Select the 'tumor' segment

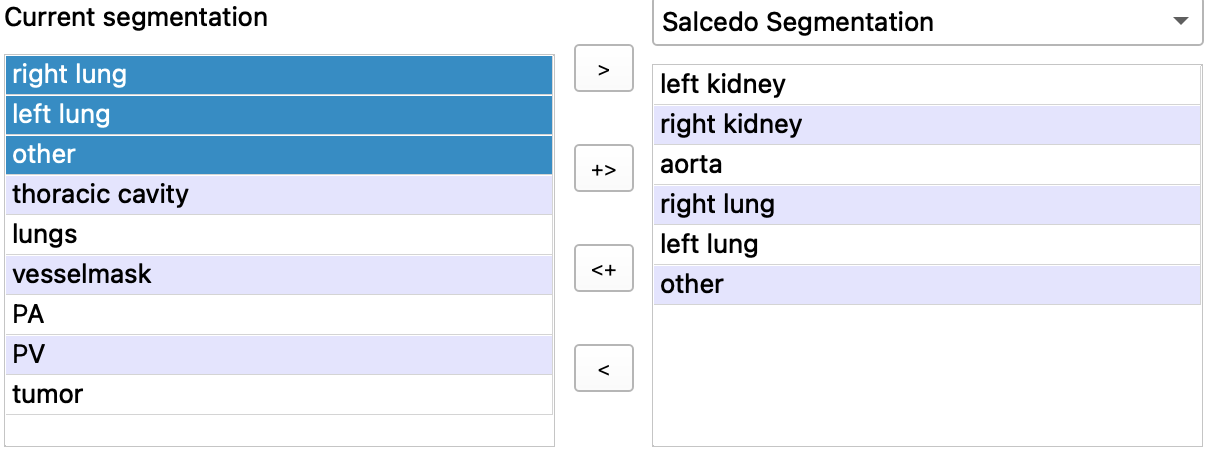point(279,394)
